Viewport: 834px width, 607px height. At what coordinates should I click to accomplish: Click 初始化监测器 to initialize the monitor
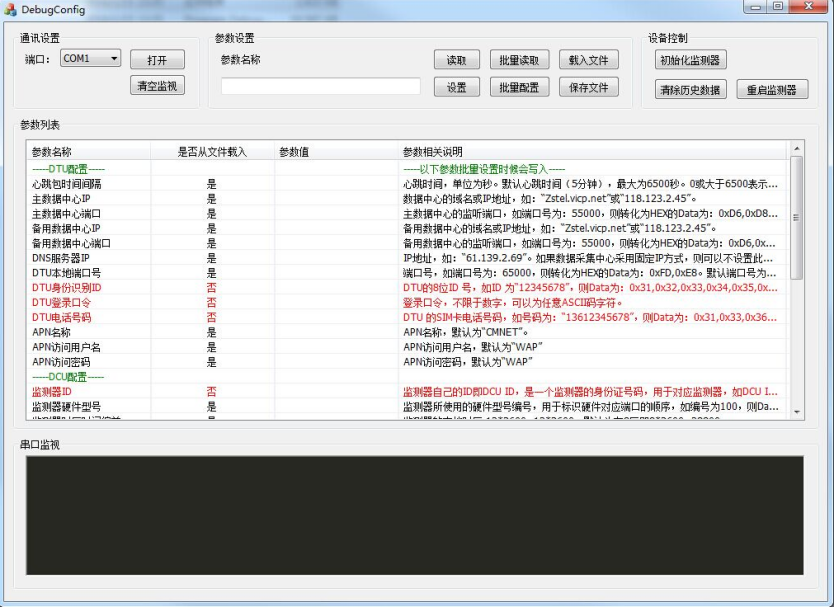[x=691, y=59]
